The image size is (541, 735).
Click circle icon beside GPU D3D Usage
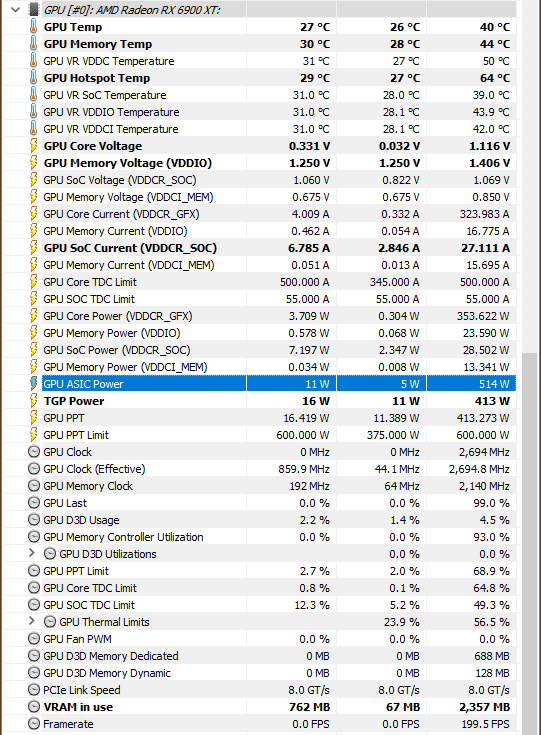(34, 520)
